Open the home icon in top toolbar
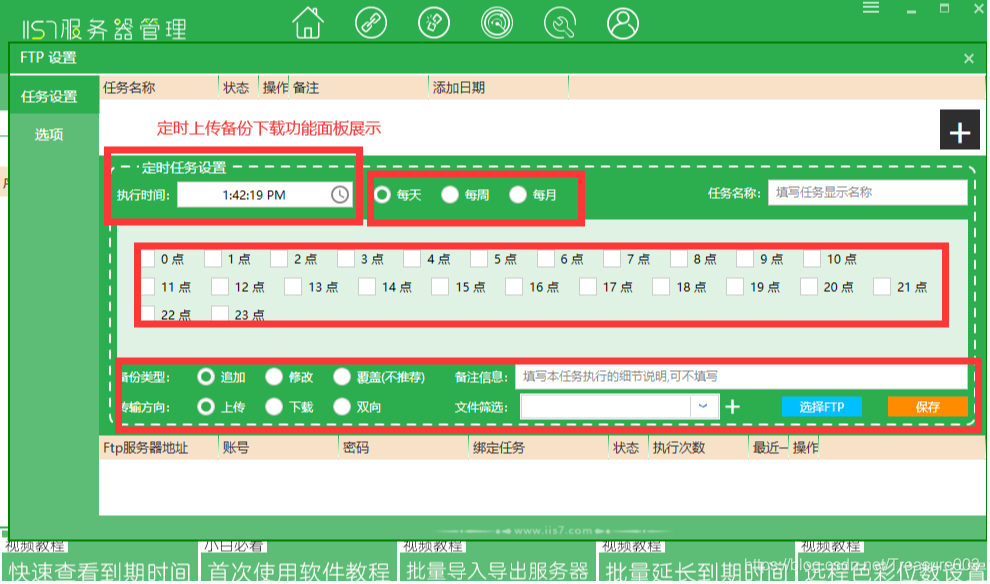990x584 pixels. click(x=307, y=23)
